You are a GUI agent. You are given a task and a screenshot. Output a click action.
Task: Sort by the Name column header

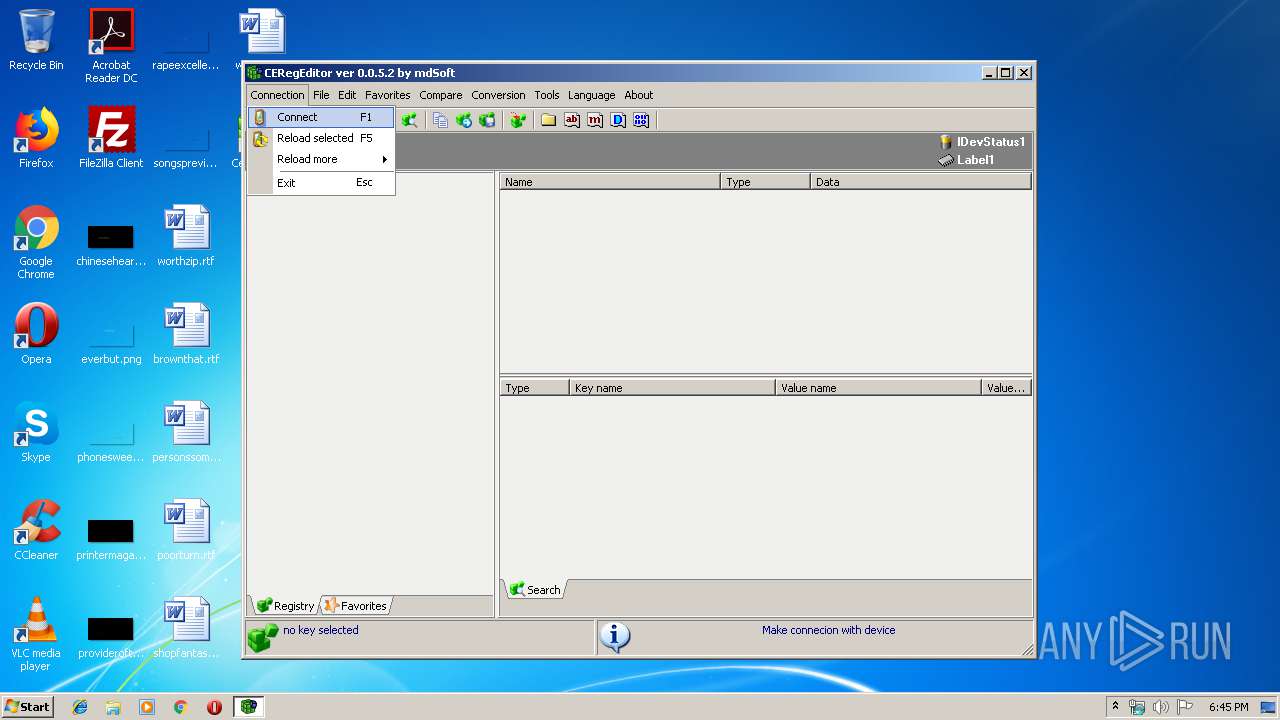[x=610, y=182]
